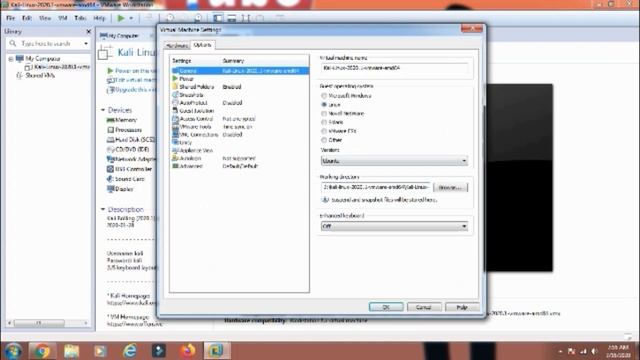Screen dimensions: 640x360
Task: Click the USB Controller device
Action: [129, 169]
